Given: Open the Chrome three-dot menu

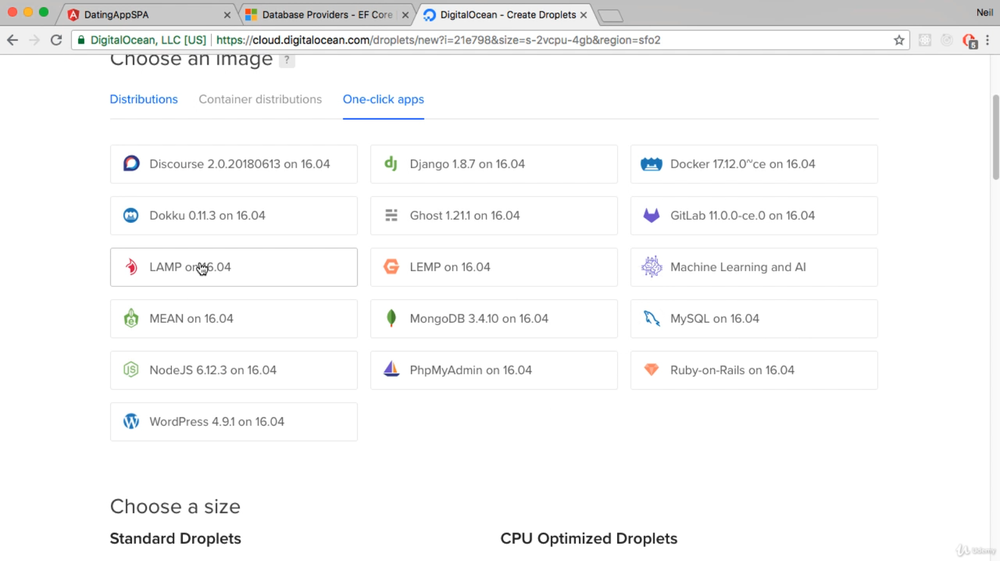Looking at the screenshot, I should tap(988, 40).
